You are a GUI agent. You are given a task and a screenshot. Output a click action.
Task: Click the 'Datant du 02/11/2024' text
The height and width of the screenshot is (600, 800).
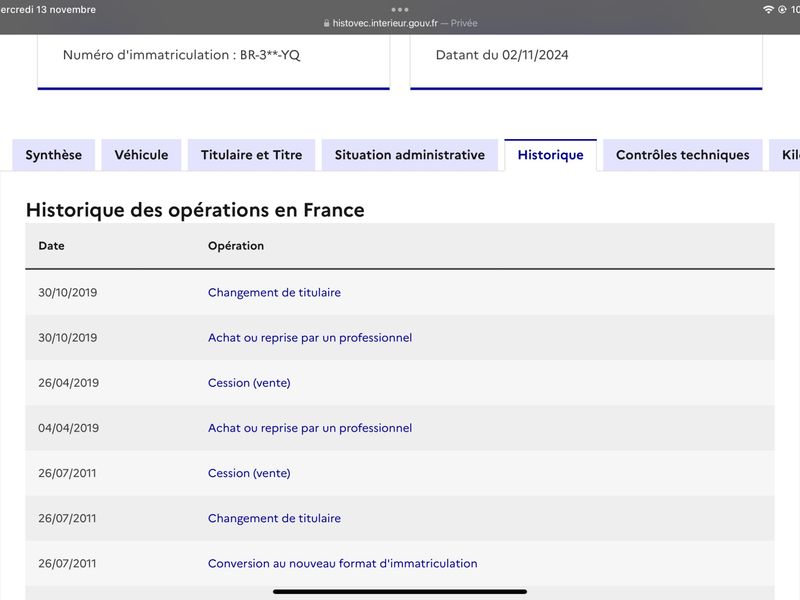point(502,55)
